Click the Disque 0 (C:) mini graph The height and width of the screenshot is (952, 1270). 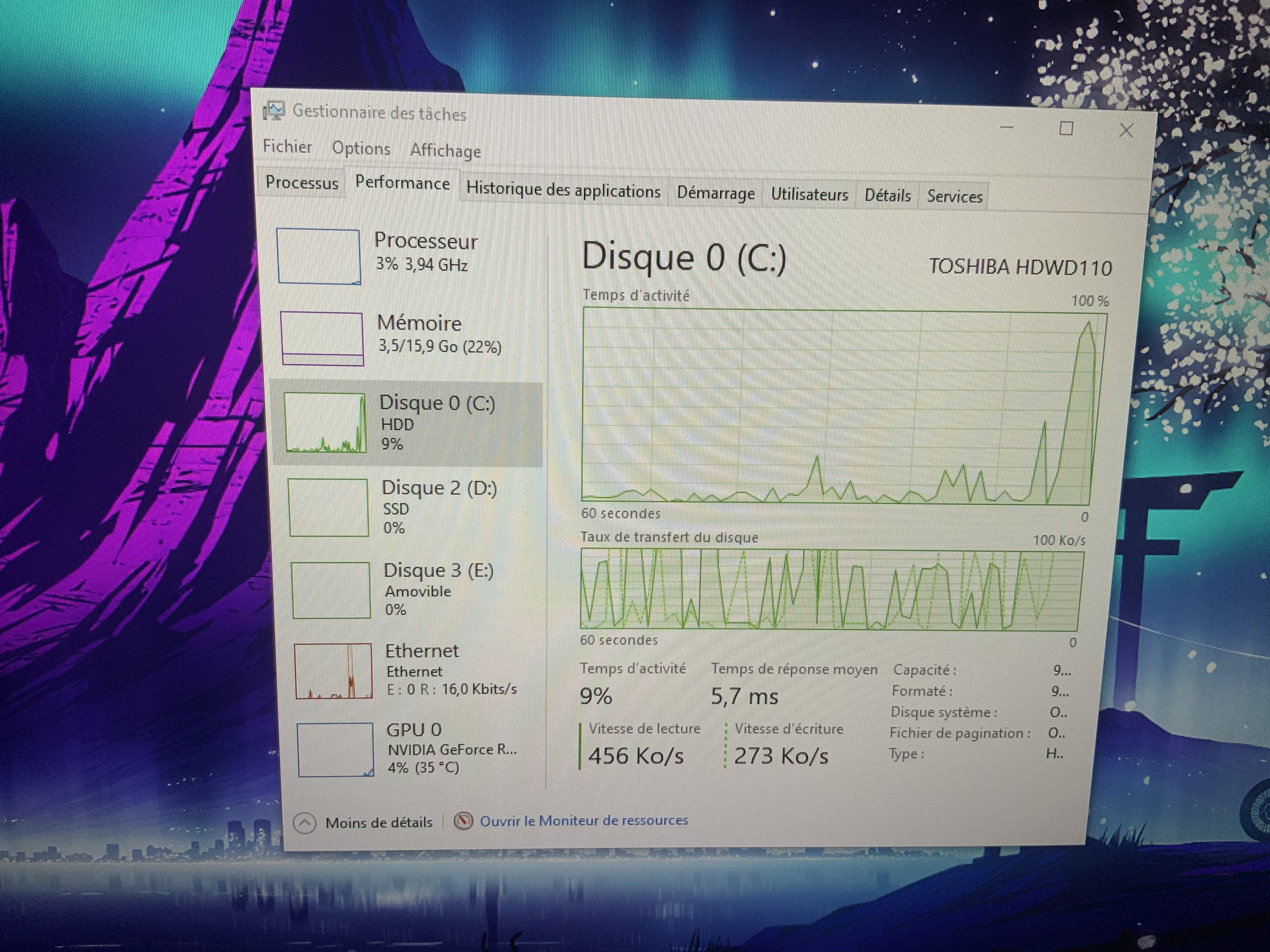(325, 423)
